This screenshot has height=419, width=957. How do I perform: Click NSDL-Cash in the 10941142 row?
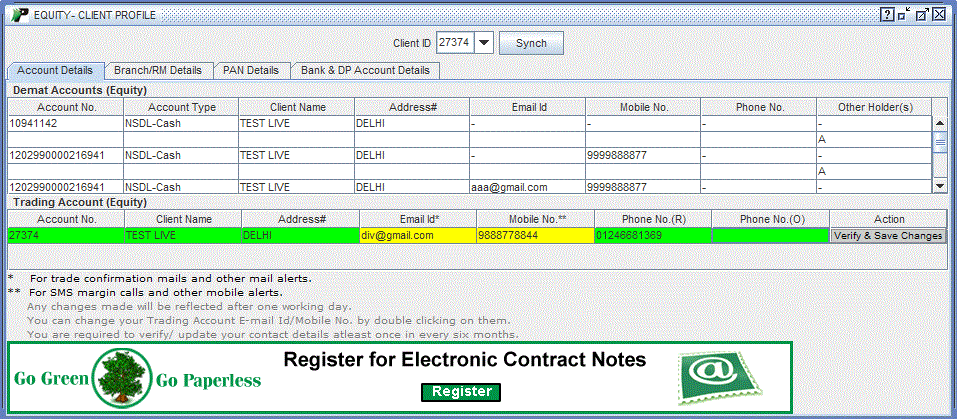click(x=181, y=123)
